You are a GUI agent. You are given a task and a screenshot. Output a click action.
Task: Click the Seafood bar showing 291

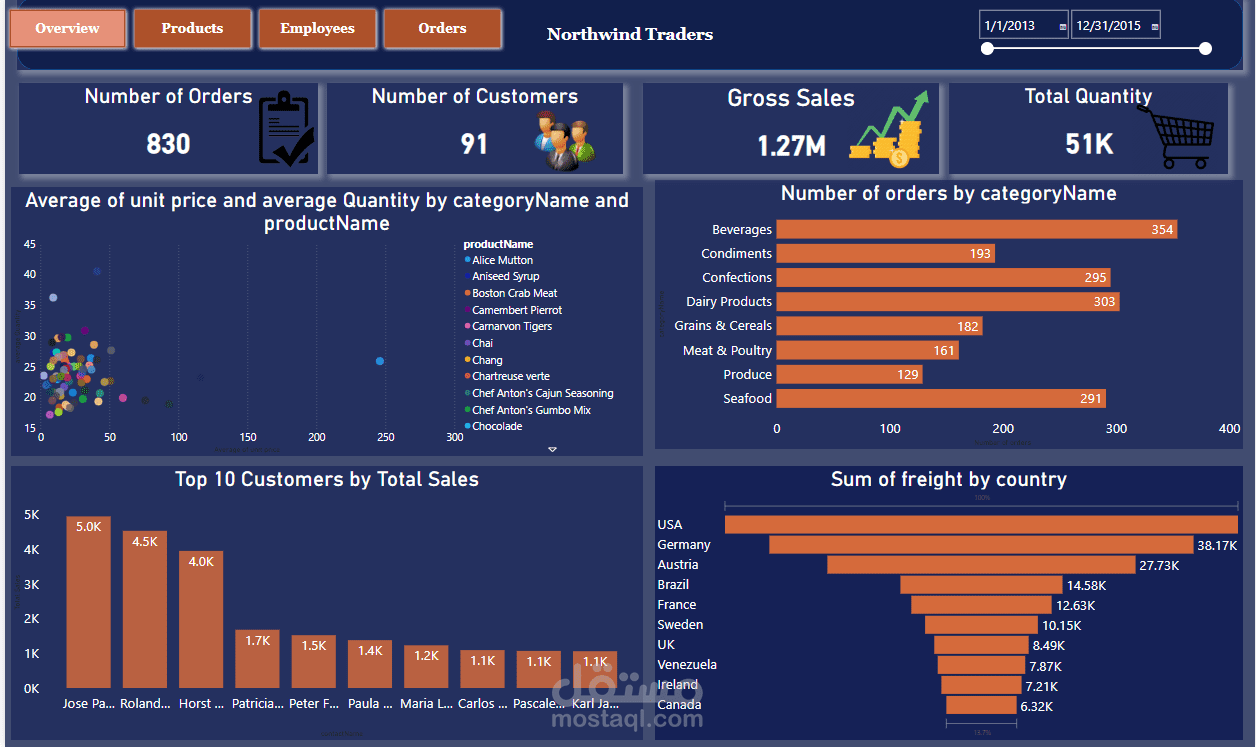[x=941, y=398]
